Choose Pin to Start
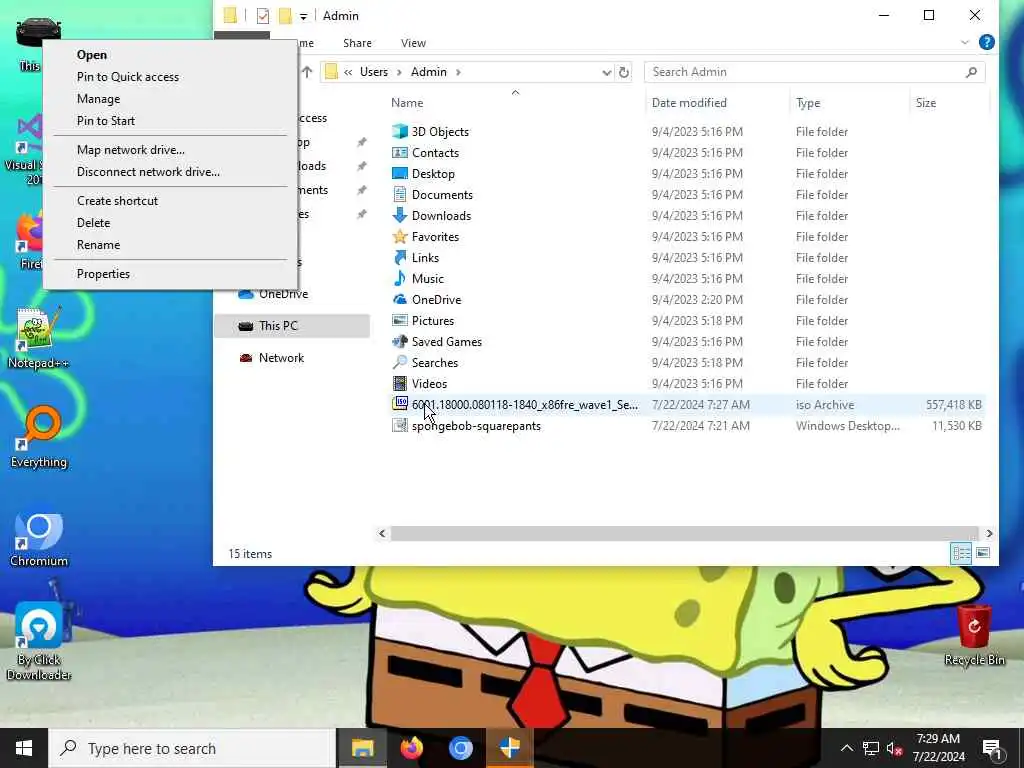This screenshot has width=1024, height=768. click(x=171, y=121)
